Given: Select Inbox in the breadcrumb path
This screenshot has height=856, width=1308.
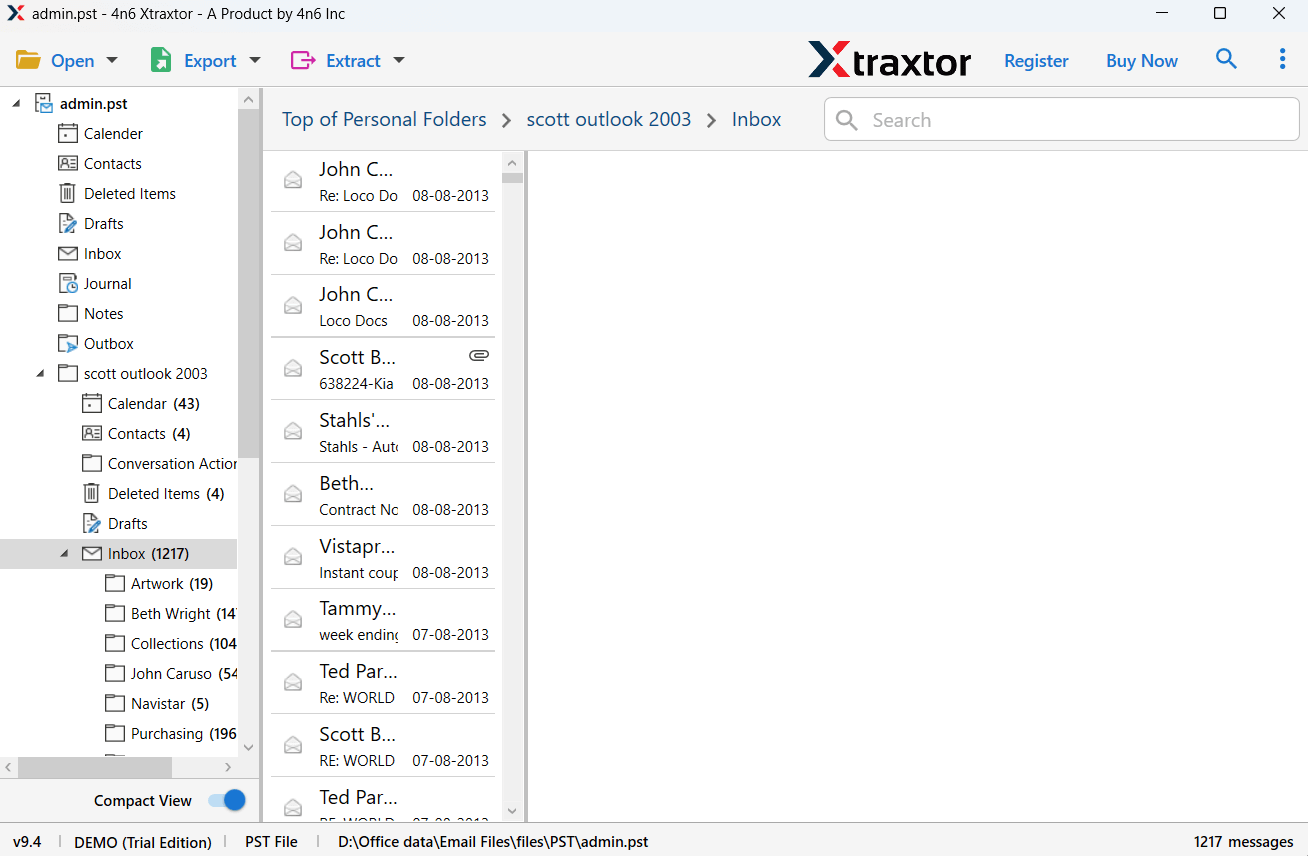Looking at the screenshot, I should (756, 119).
